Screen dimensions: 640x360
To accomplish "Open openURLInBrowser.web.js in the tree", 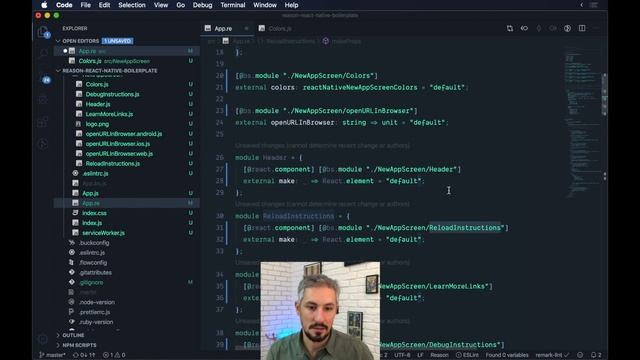I will coord(119,153).
